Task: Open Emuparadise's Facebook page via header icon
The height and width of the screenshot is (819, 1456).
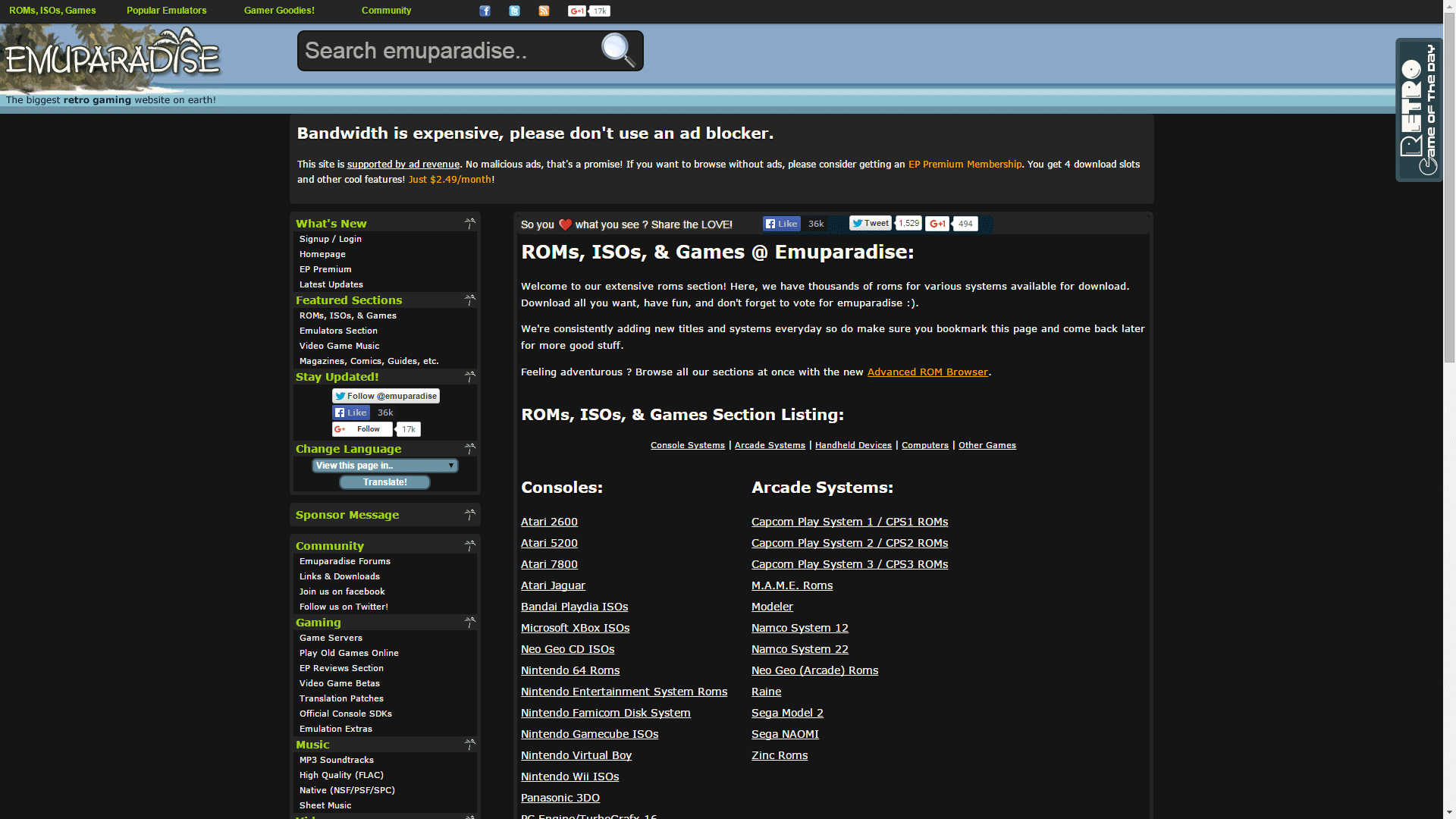Action: [x=485, y=11]
